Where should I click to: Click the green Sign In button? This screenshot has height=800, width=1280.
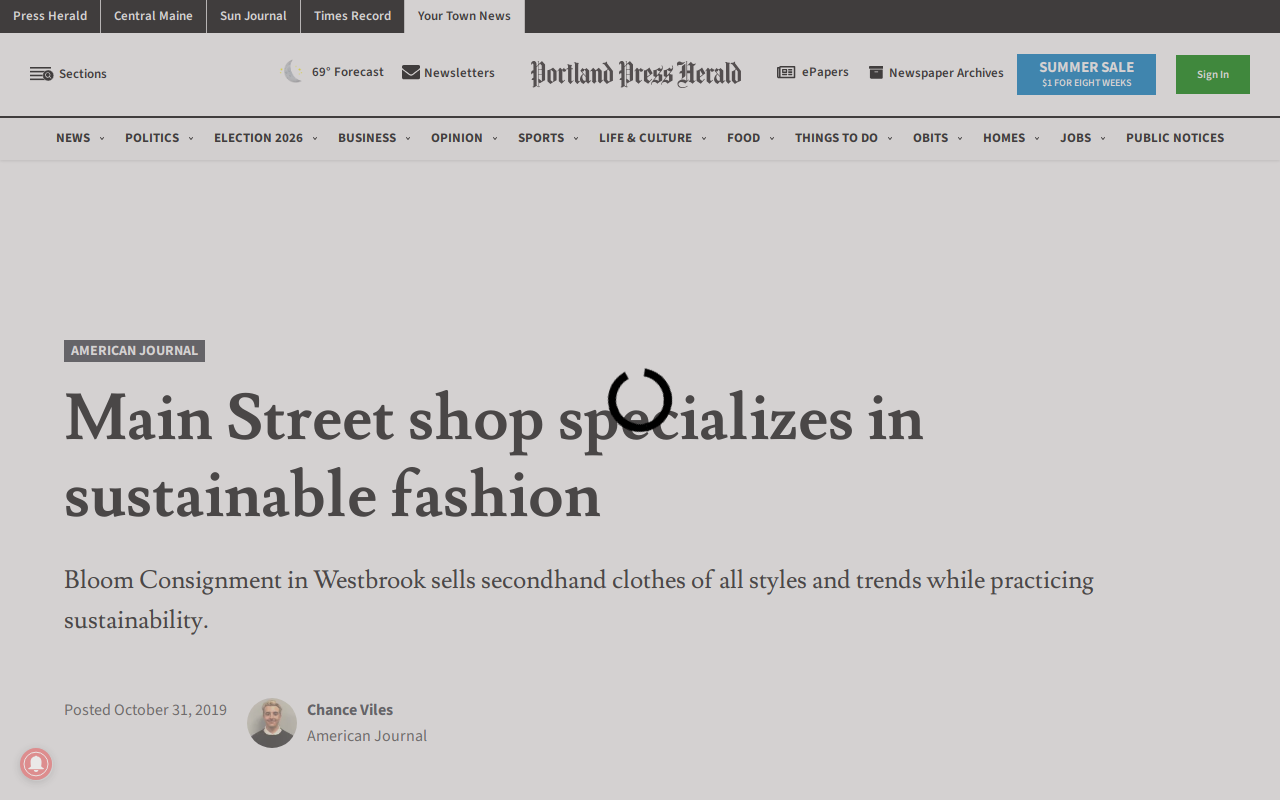[x=1213, y=74]
